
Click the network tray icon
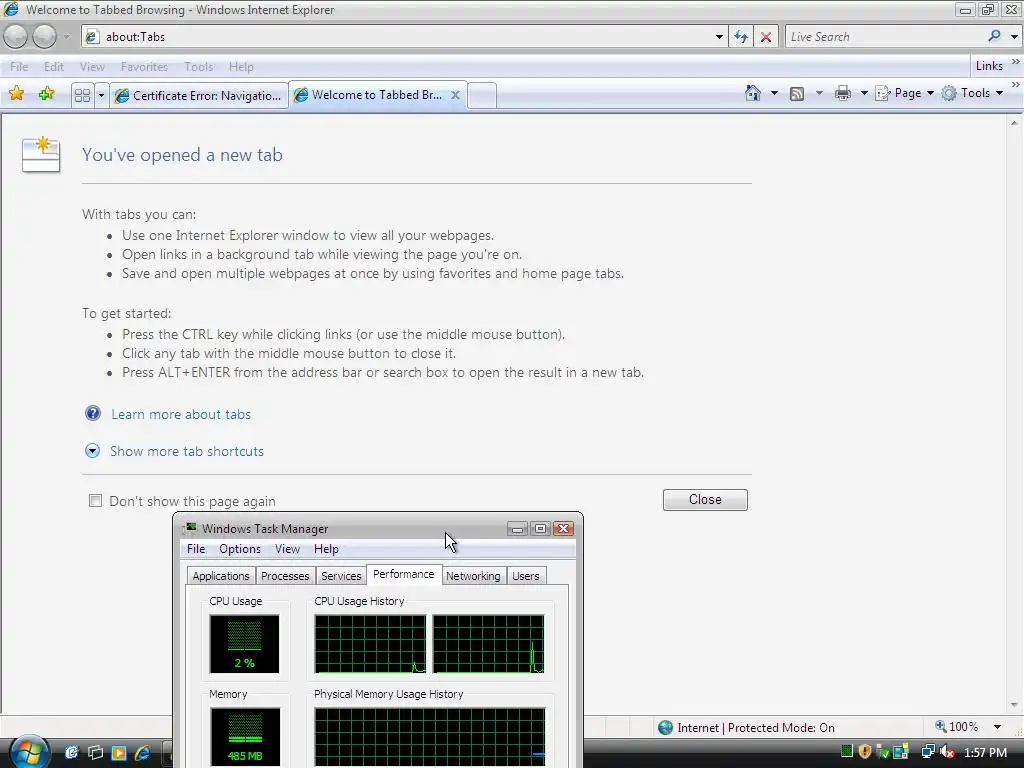(927, 752)
